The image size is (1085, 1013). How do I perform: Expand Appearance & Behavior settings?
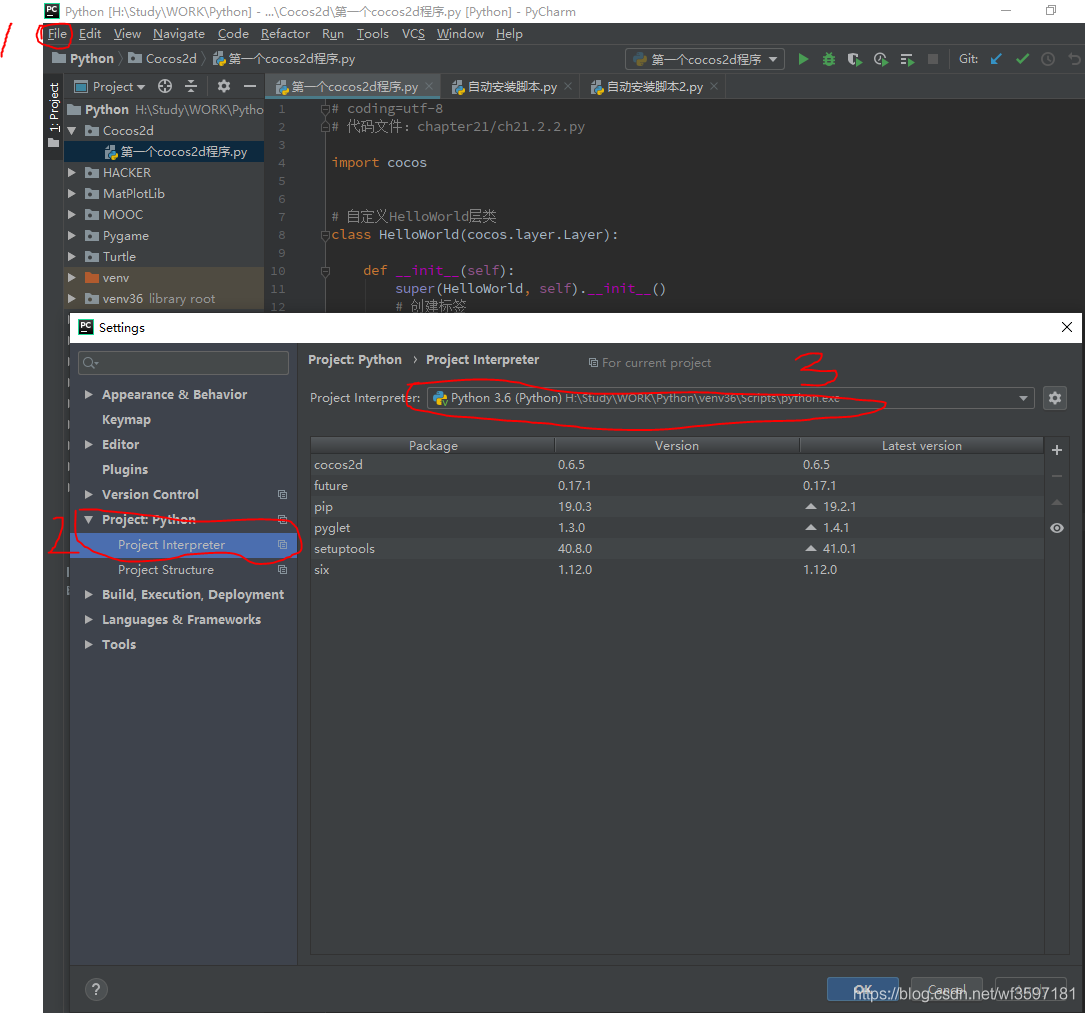click(x=89, y=394)
